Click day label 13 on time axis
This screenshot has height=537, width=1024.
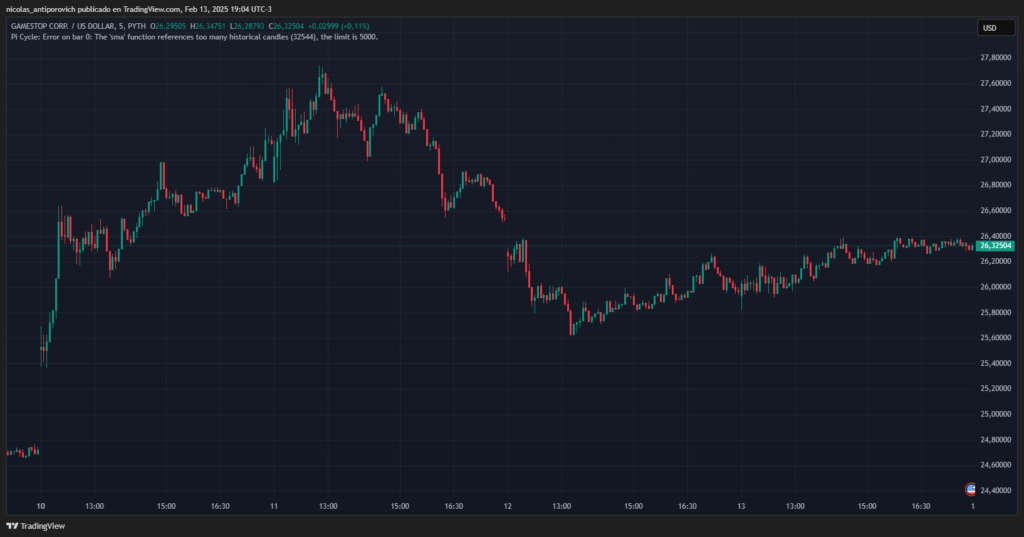(741, 506)
